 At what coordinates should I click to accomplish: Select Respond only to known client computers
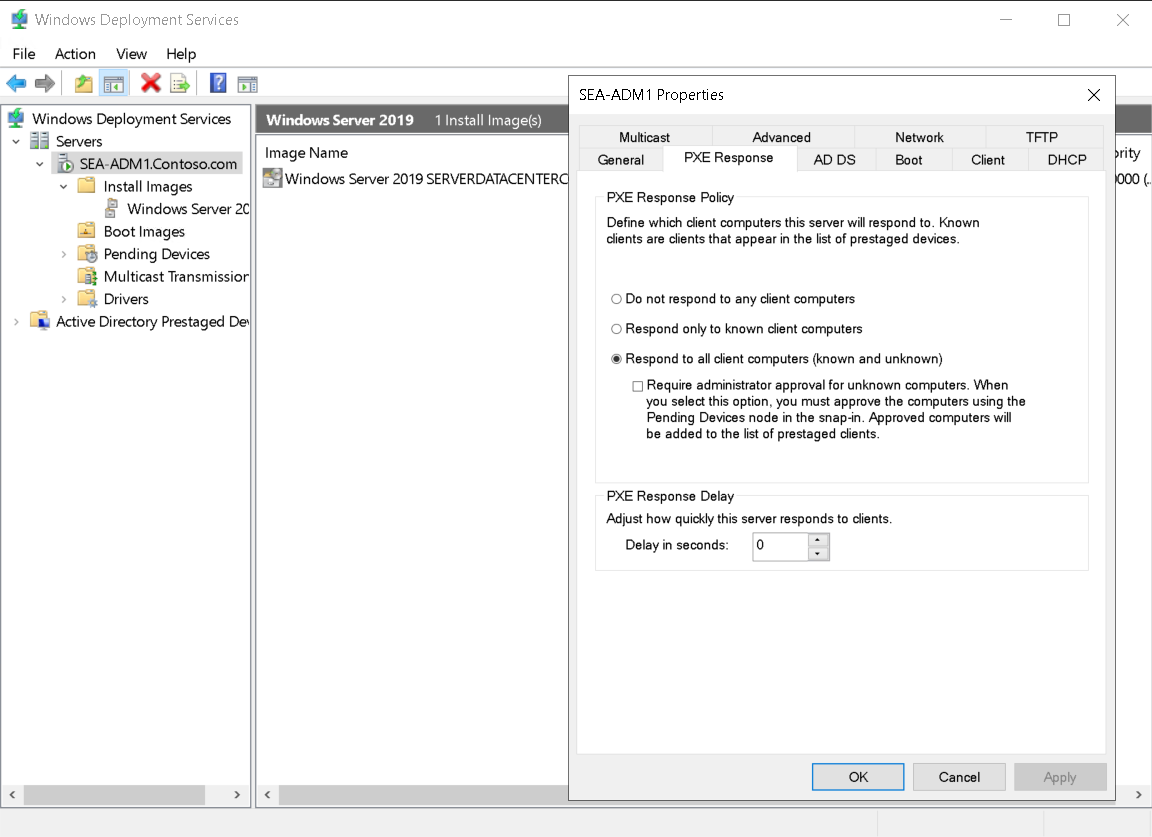(x=617, y=328)
